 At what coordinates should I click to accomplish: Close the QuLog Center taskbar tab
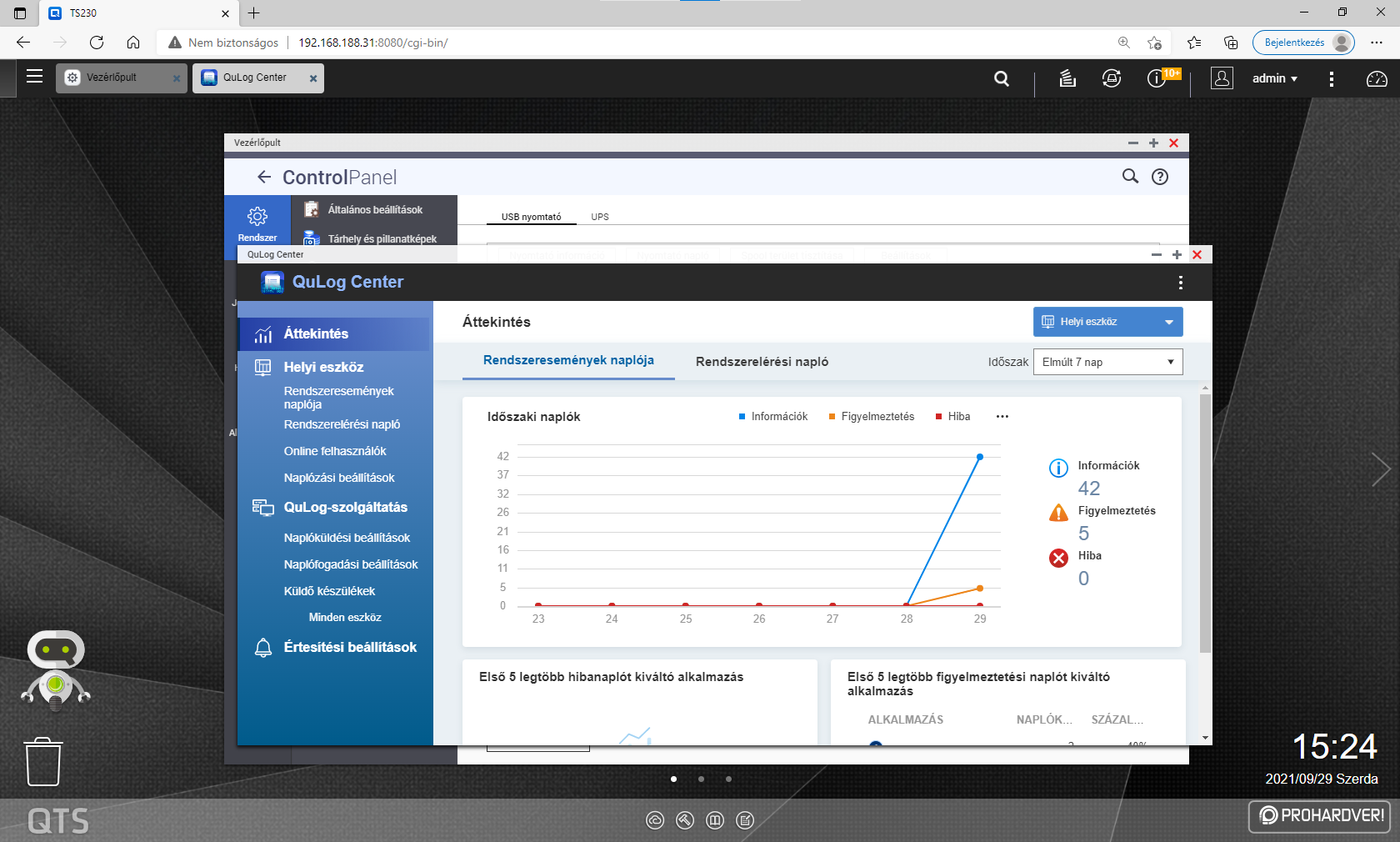coord(313,78)
